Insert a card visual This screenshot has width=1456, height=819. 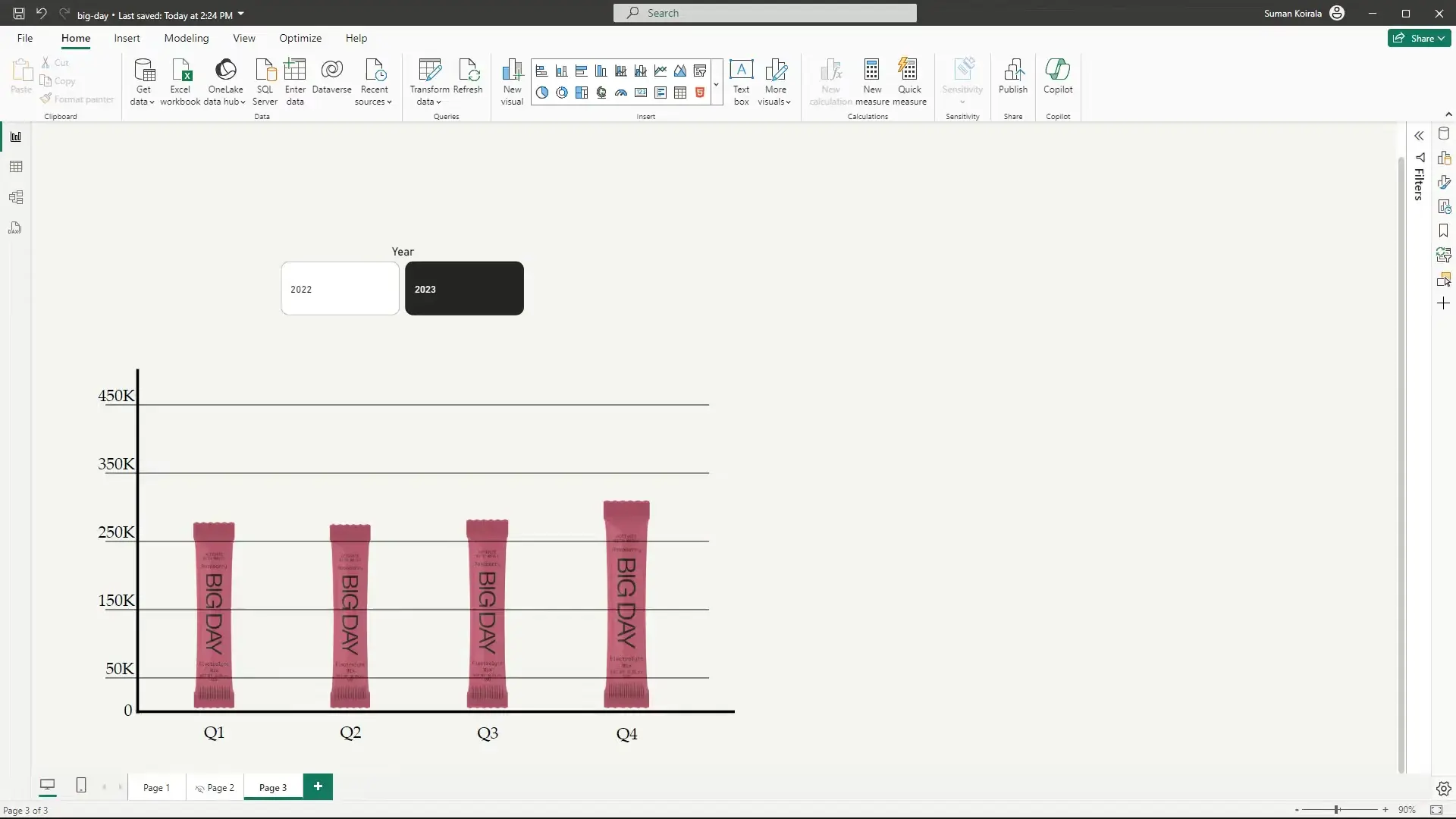pyautogui.click(x=641, y=93)
